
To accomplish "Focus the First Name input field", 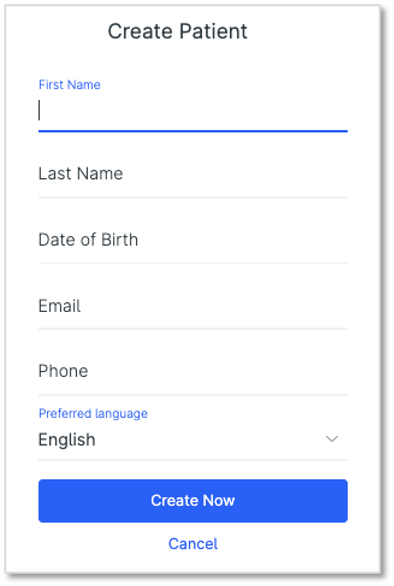I will (193, 111).
